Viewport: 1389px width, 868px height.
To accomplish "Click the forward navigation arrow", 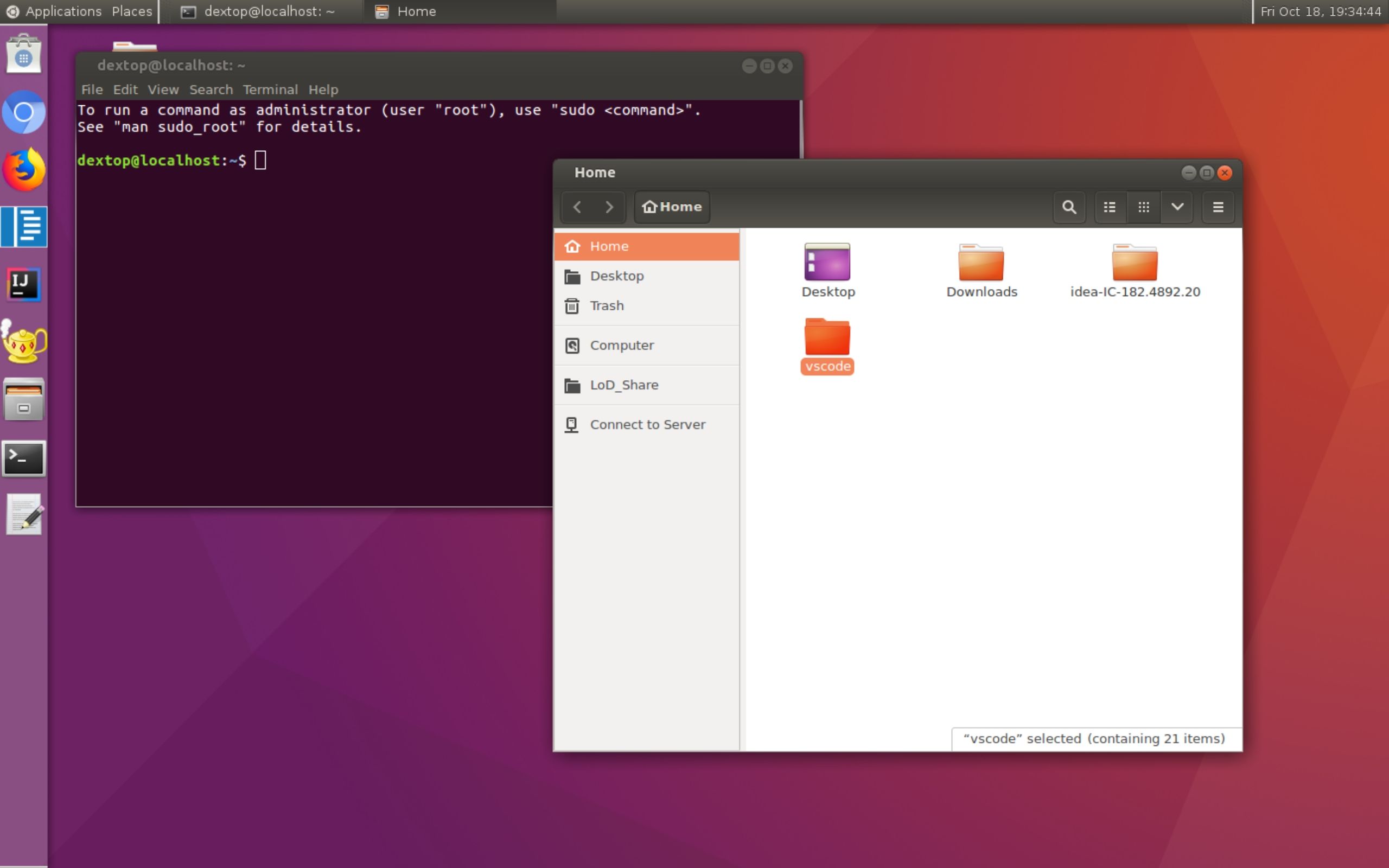I will pyautogui.click(x=609, y=207).
